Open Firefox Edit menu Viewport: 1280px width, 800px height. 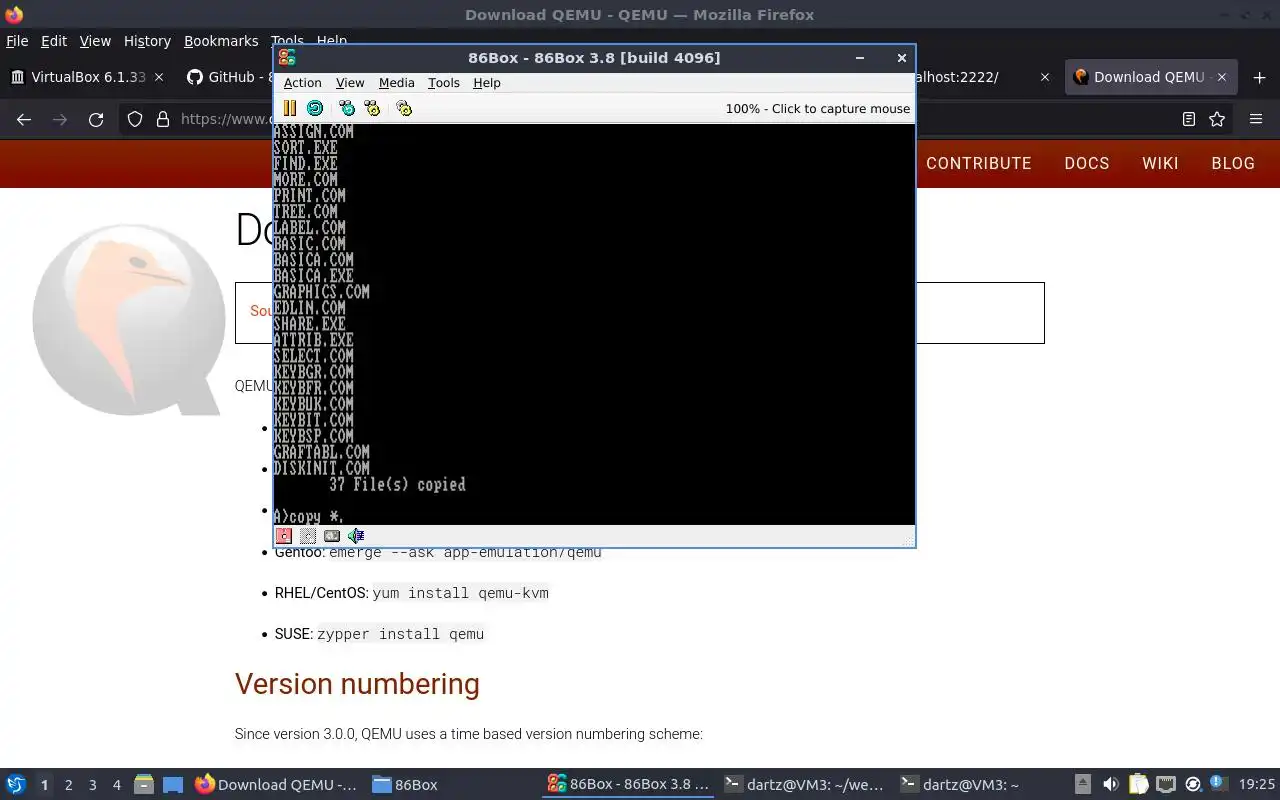pos(54,41)
